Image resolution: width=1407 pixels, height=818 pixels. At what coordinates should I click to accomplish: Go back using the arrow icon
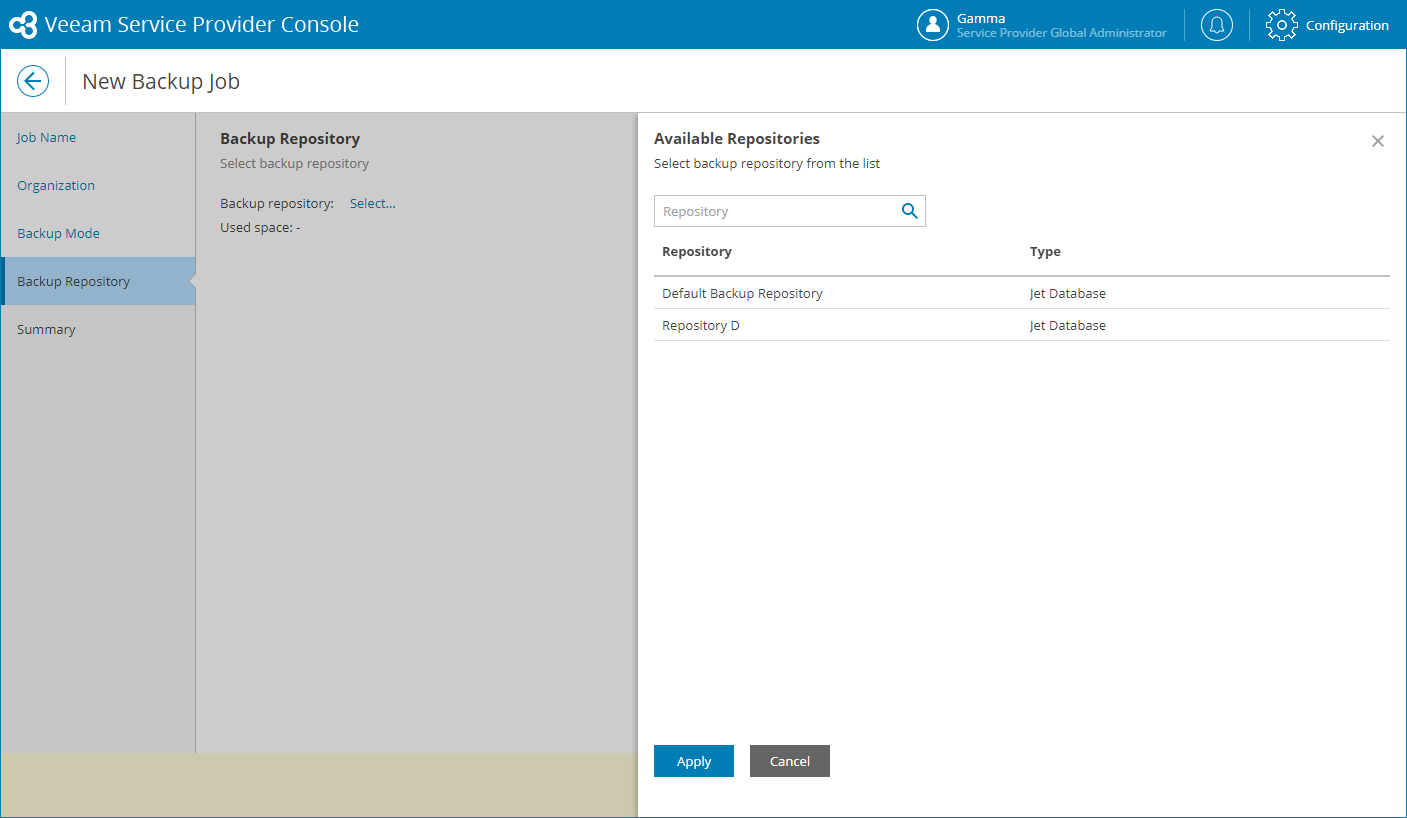point(33,81)
